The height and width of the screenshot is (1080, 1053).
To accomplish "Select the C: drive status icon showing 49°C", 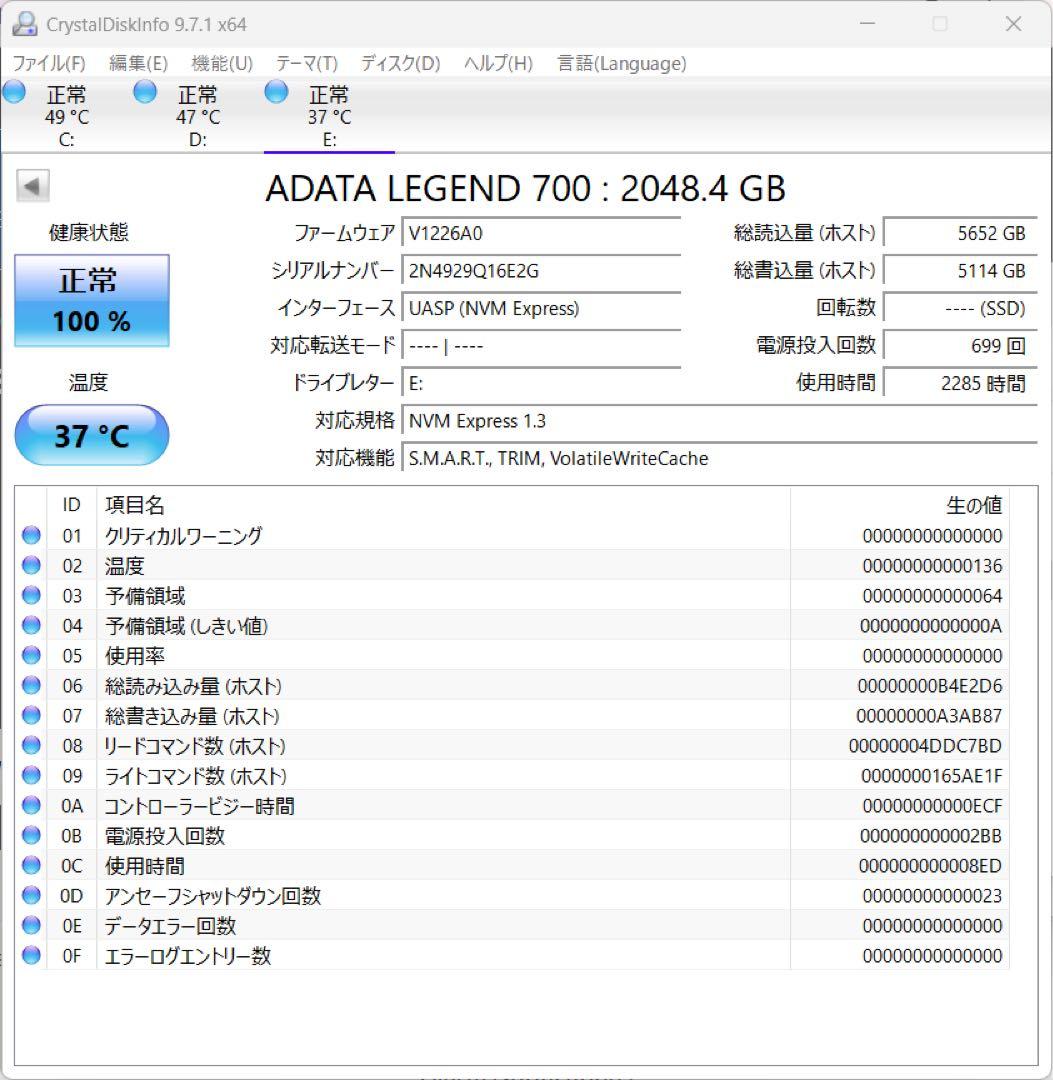I will [x=14, y=91].
